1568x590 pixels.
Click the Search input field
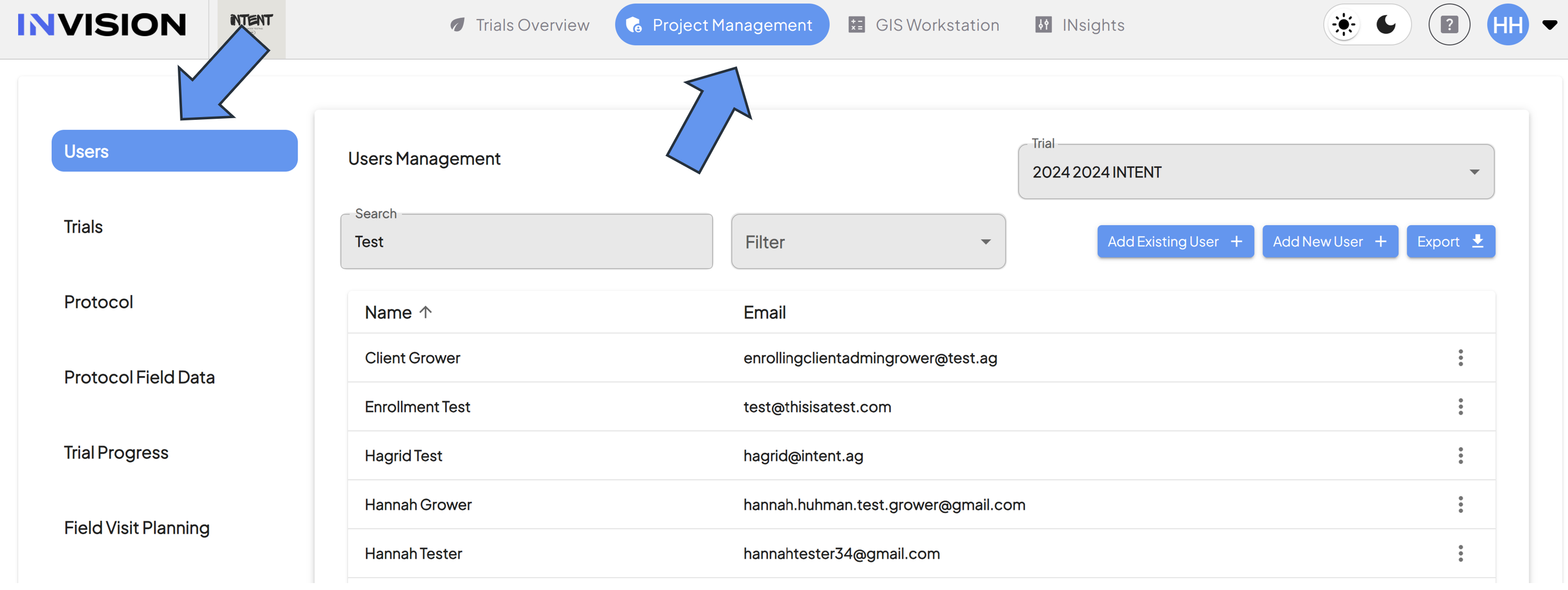pyautogui.click(x=526, y=242)
